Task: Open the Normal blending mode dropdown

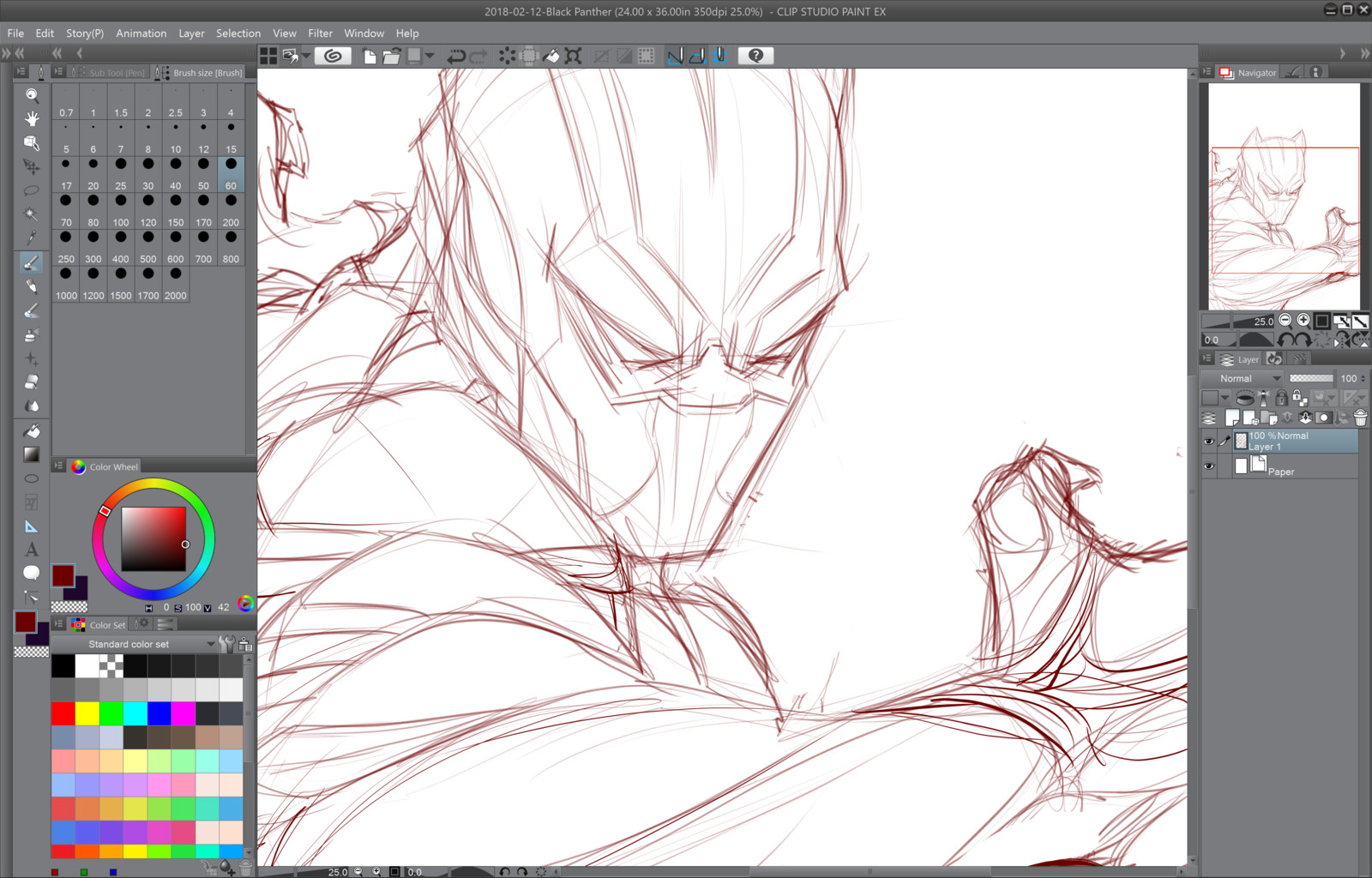Action: tap(1243, 378)
